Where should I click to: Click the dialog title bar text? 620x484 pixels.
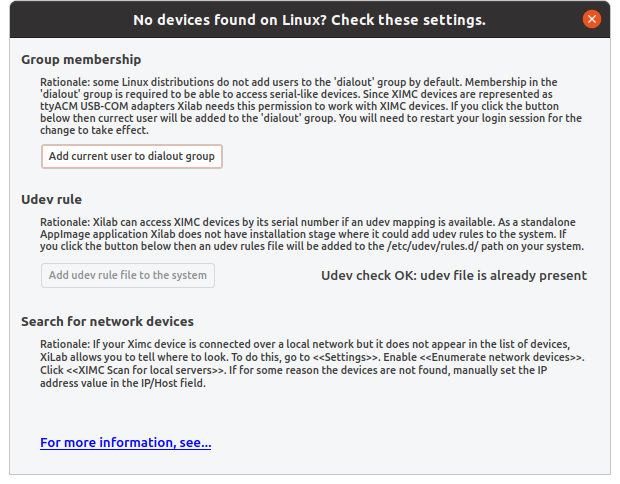click(x=310, y=20)
